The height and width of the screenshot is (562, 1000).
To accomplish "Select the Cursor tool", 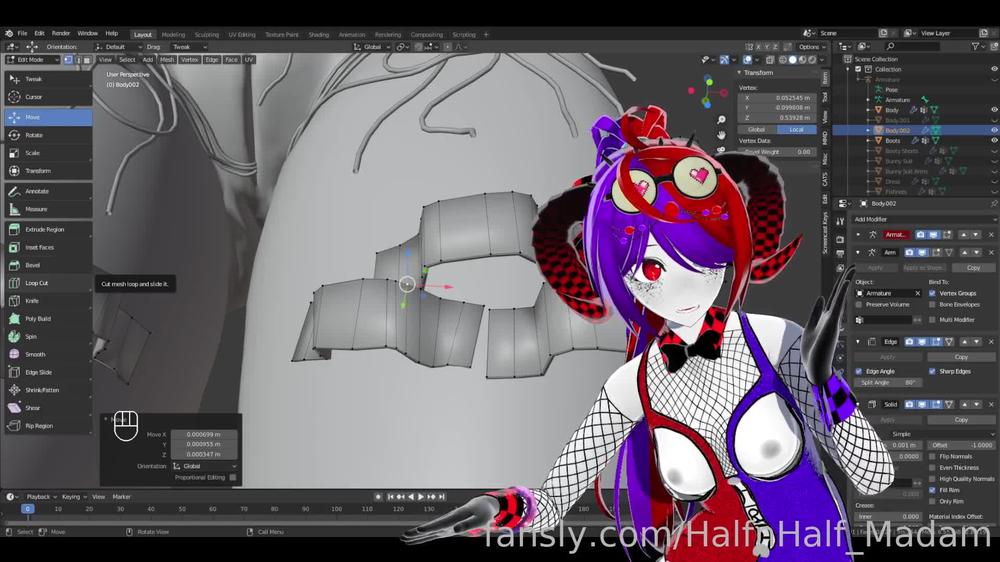I will pyautogui.click(x=48, y=97).
